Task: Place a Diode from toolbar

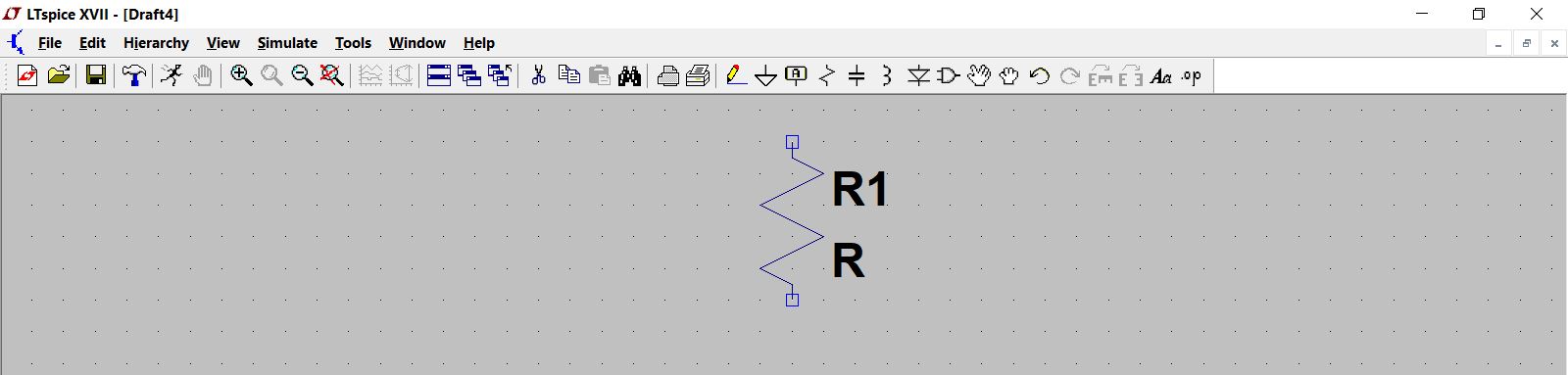Action: (918, 75)
